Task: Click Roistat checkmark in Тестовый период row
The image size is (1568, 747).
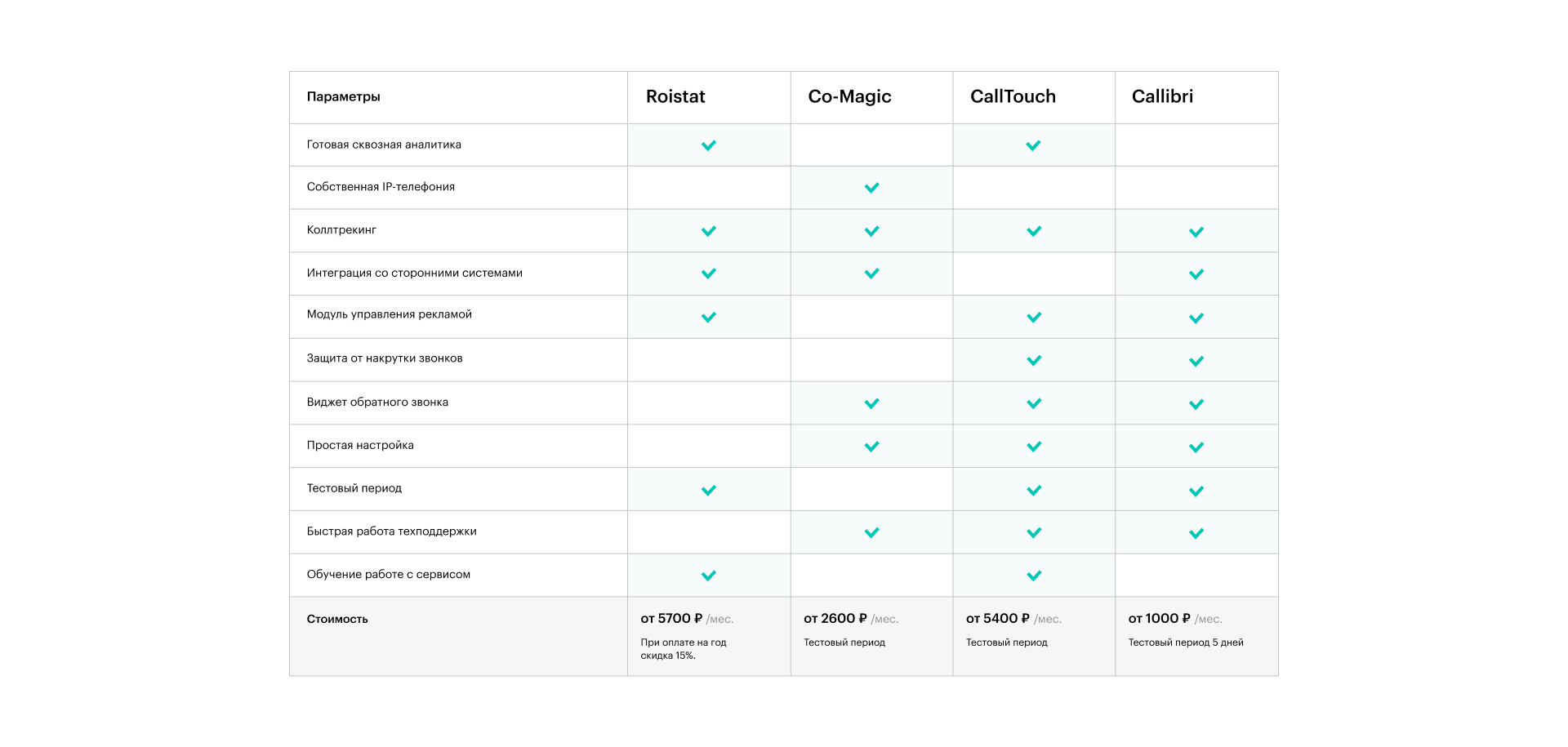Action: [x=709, y=491]
